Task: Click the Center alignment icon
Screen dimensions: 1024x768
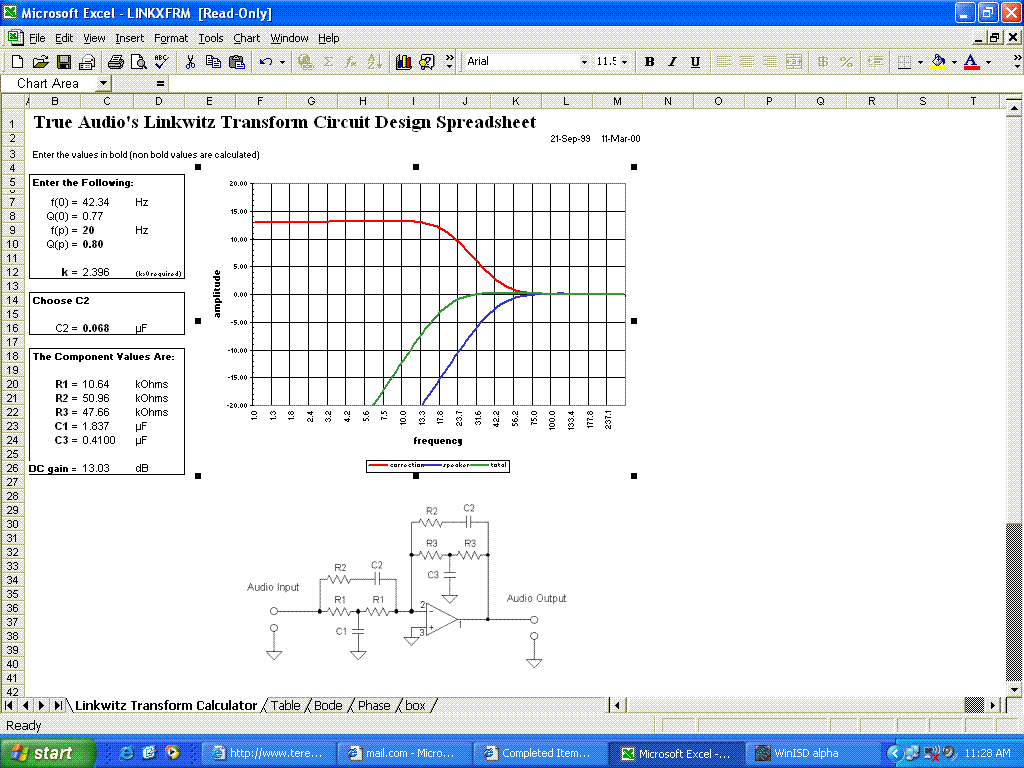Action: 746,61
